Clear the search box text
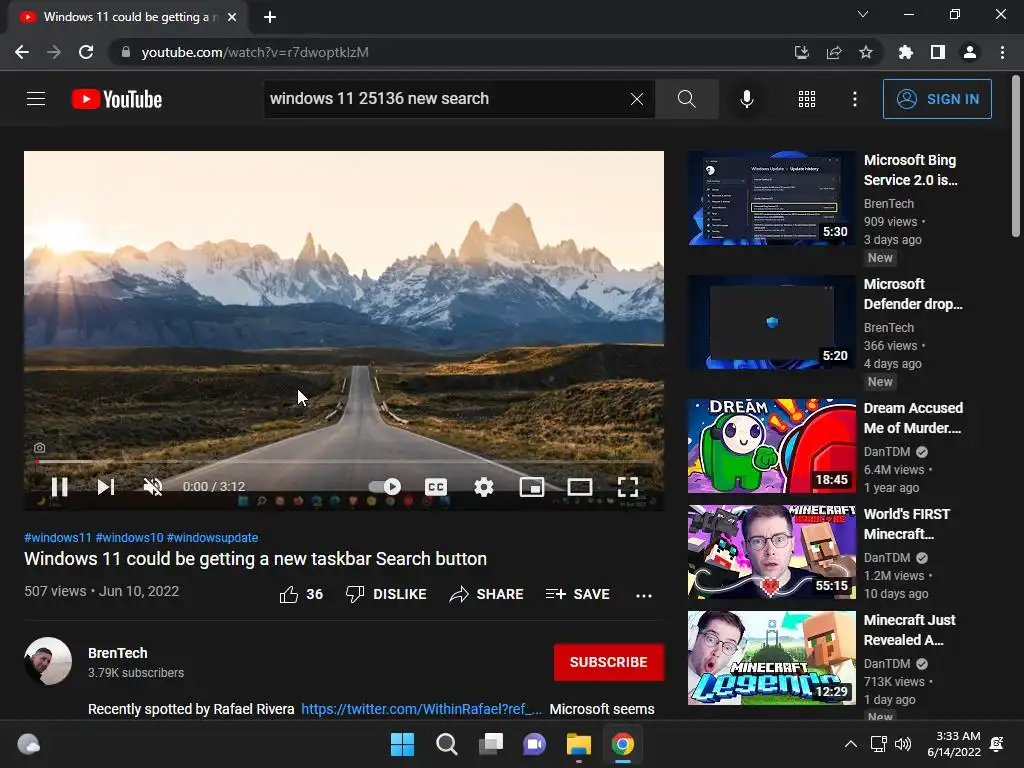 [x=637, y=99]
